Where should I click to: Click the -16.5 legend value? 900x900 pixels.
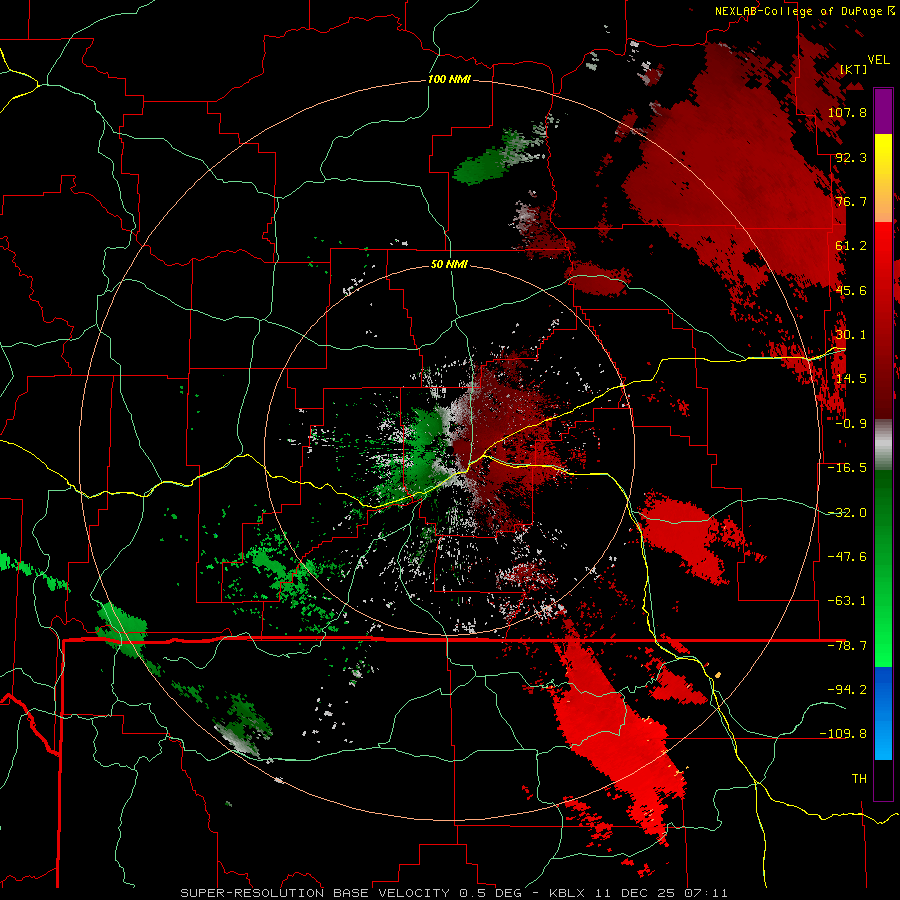click(847, 468)
